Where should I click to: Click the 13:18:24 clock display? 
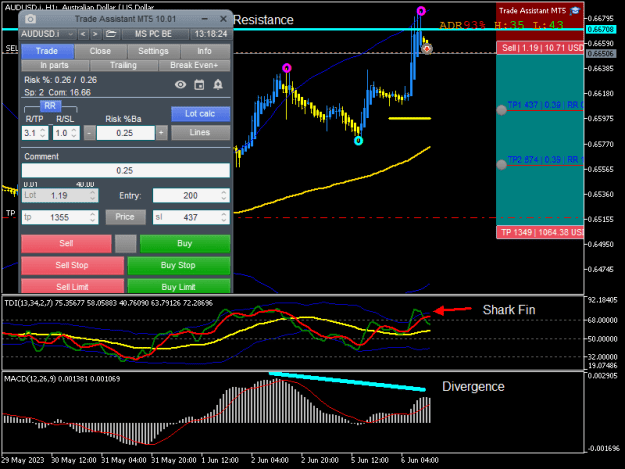click(211, 34)
